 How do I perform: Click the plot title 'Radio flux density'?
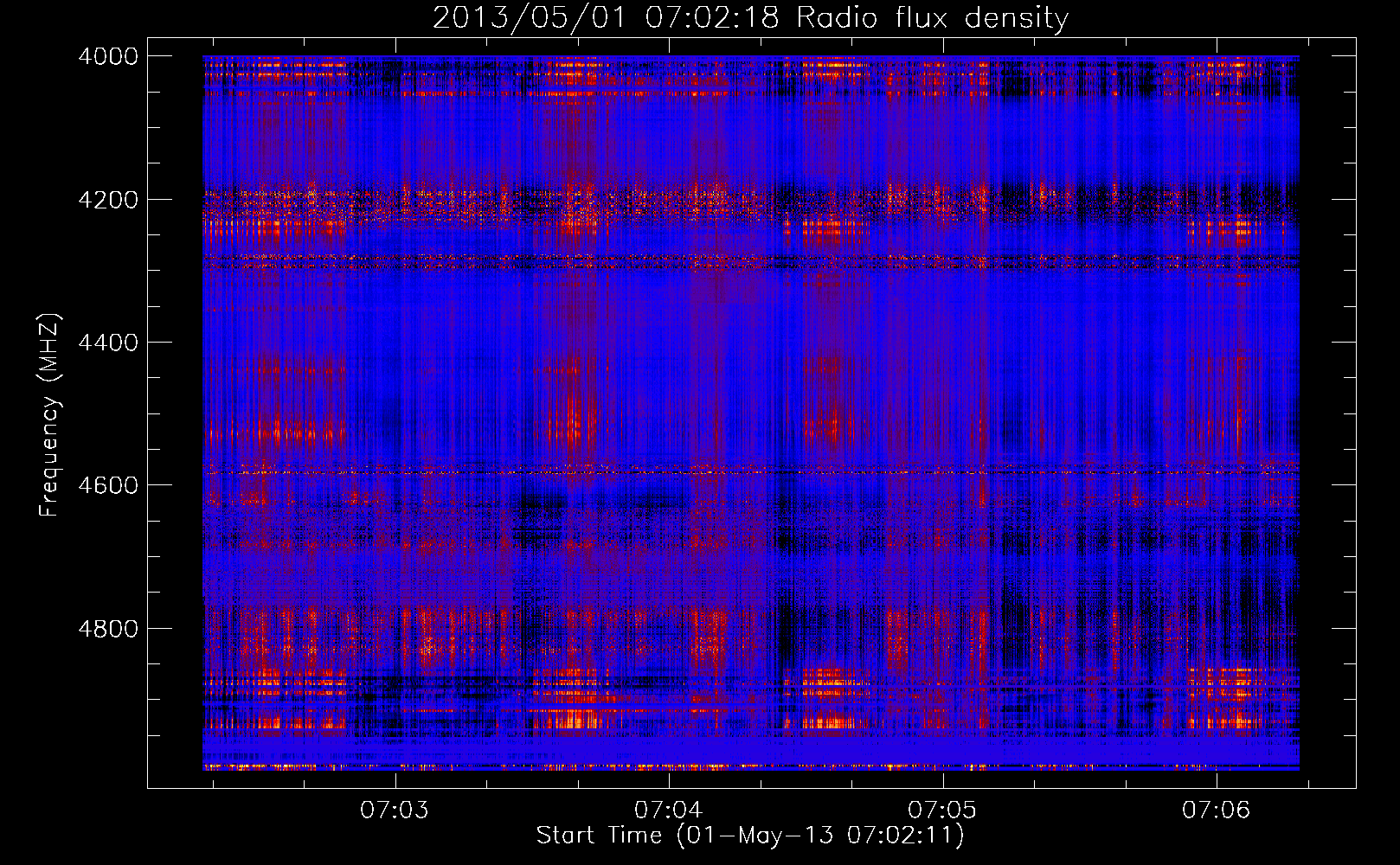pyautogui.click(x=933, y=18)
